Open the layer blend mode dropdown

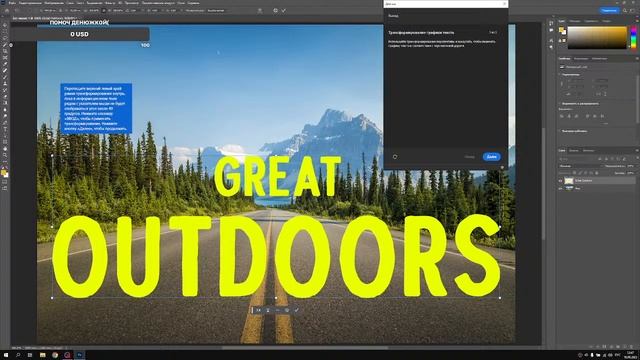[x=580, y=166]
